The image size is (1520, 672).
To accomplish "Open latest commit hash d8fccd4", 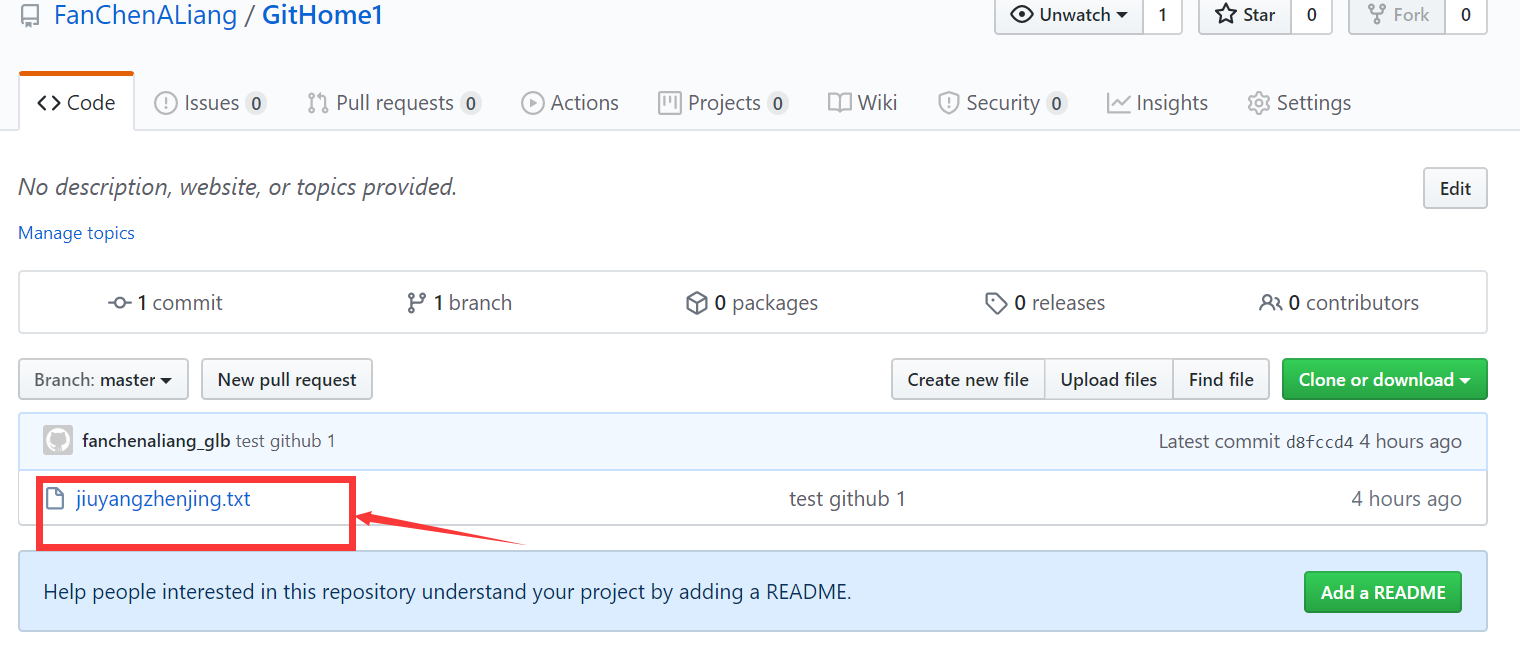I will tap(1319, 442).
